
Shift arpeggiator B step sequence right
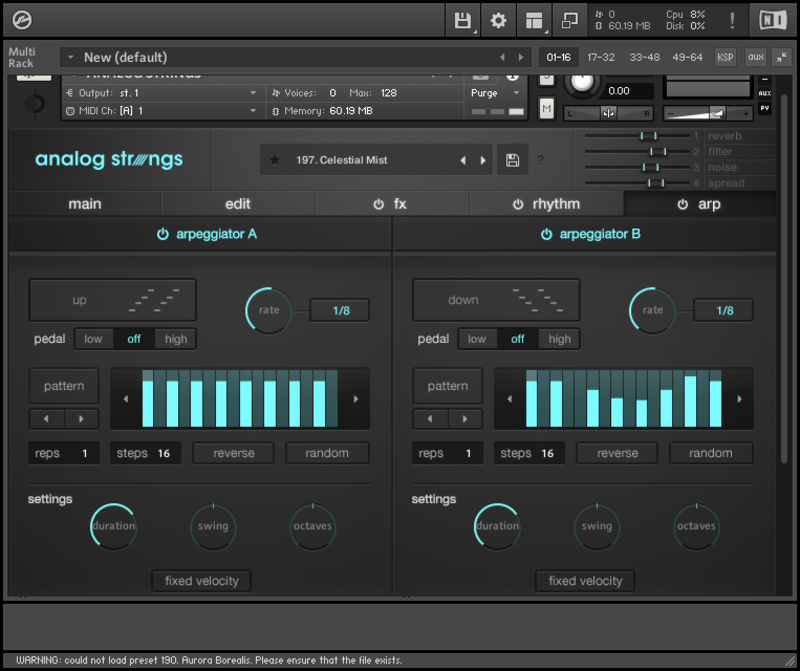point(739,399)
